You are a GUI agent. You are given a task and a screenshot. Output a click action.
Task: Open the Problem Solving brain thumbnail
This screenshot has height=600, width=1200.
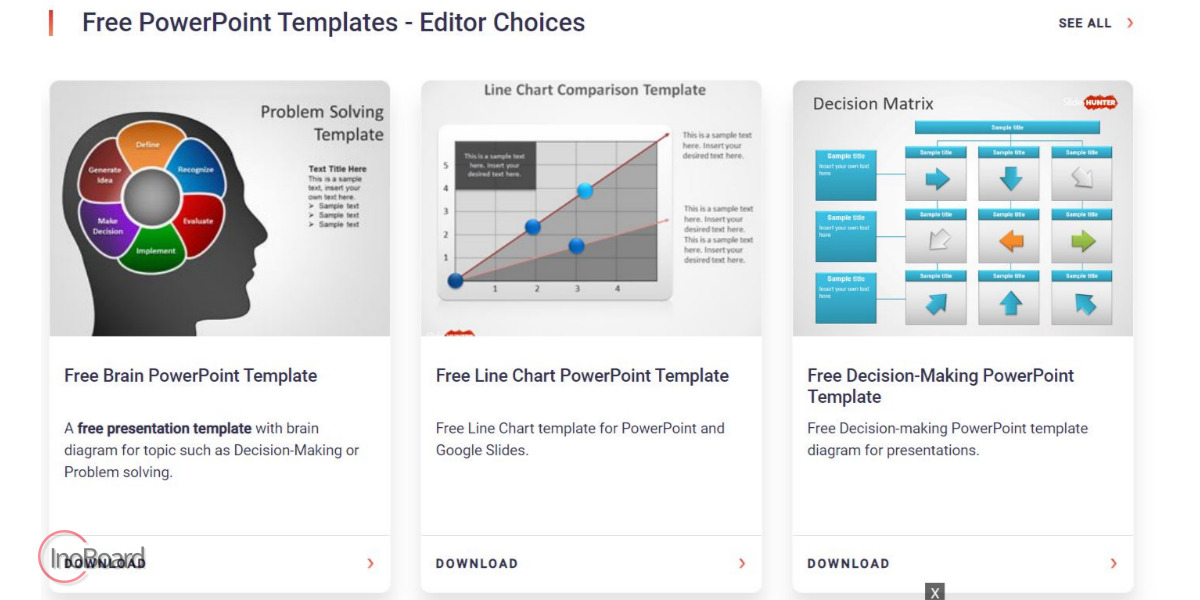(x=220, y=208)
